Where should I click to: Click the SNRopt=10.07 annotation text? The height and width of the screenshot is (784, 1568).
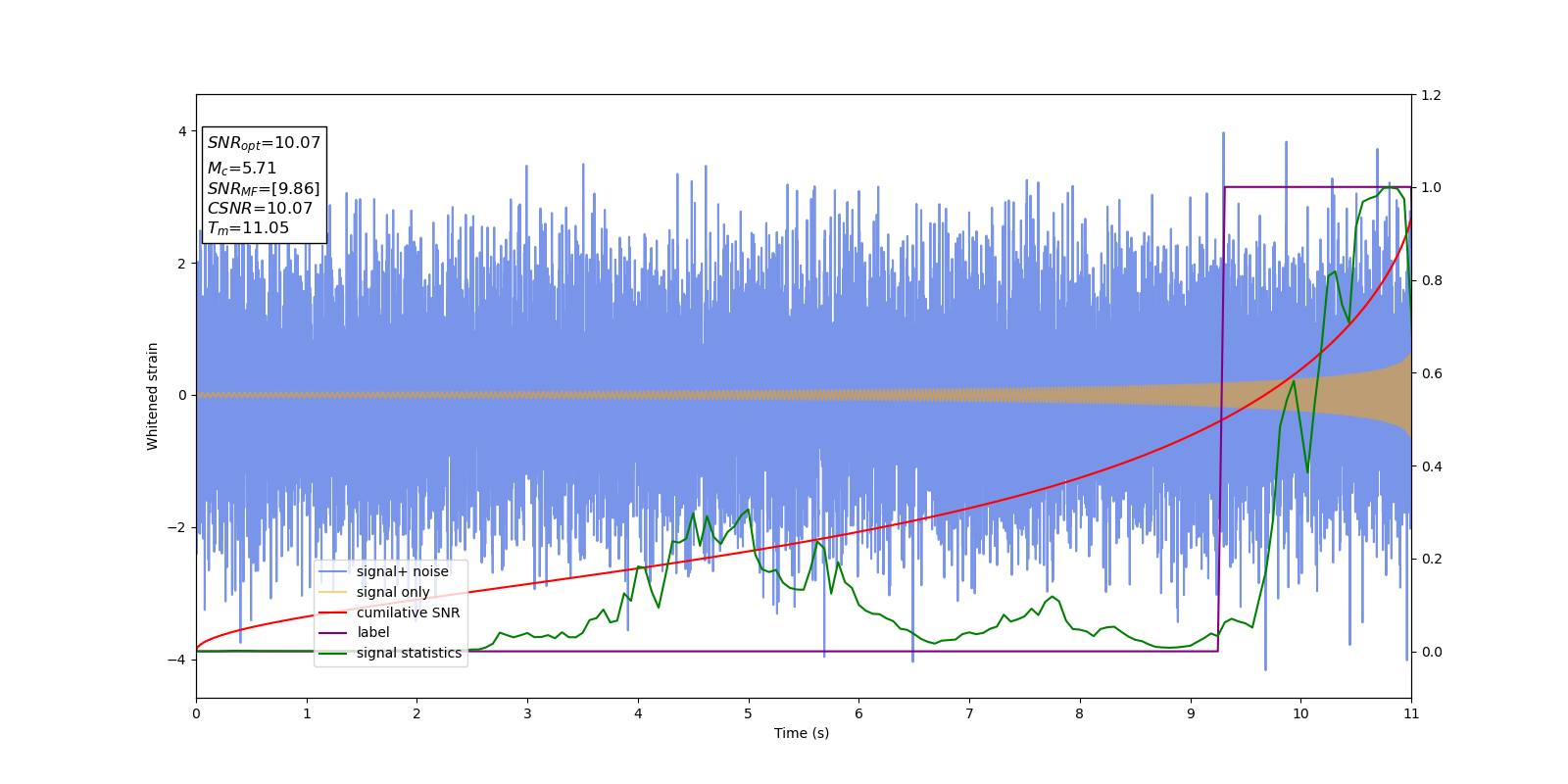(x=264, y=143)
